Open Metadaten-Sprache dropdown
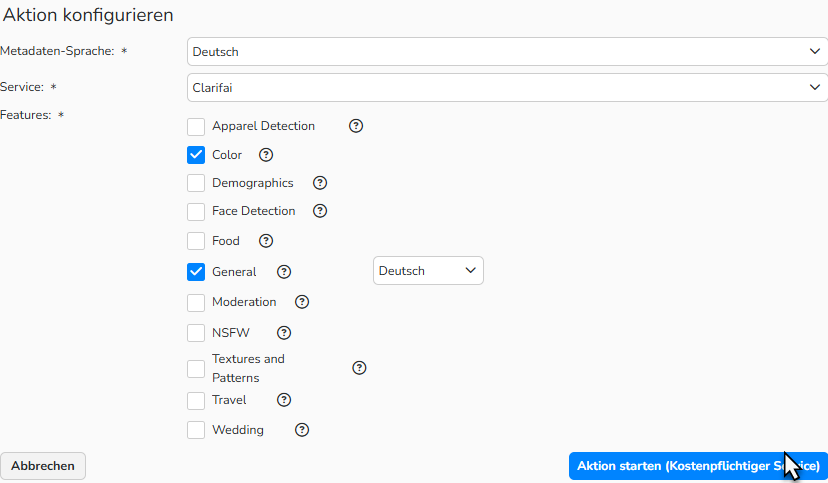The image size is (828, 483). pos(507,52)
